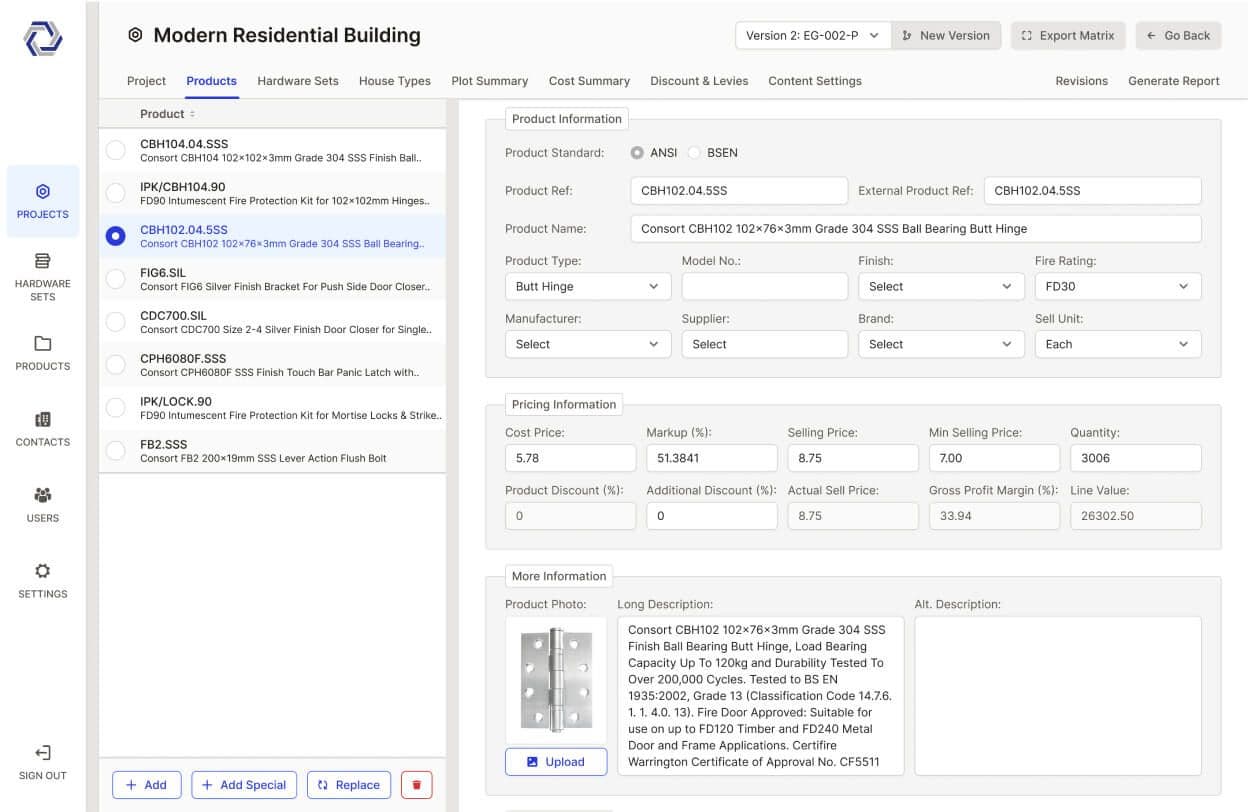
Task: Open the Product Type dropdown
Action: (x=588, y=286)
